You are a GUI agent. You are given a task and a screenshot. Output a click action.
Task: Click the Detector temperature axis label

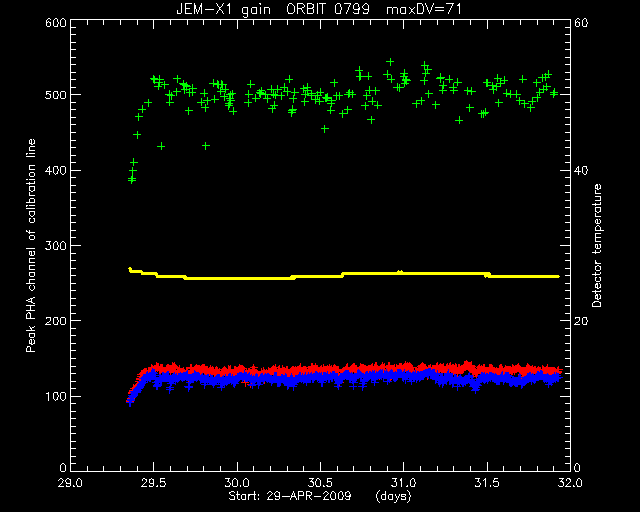[x=597, y=245]
